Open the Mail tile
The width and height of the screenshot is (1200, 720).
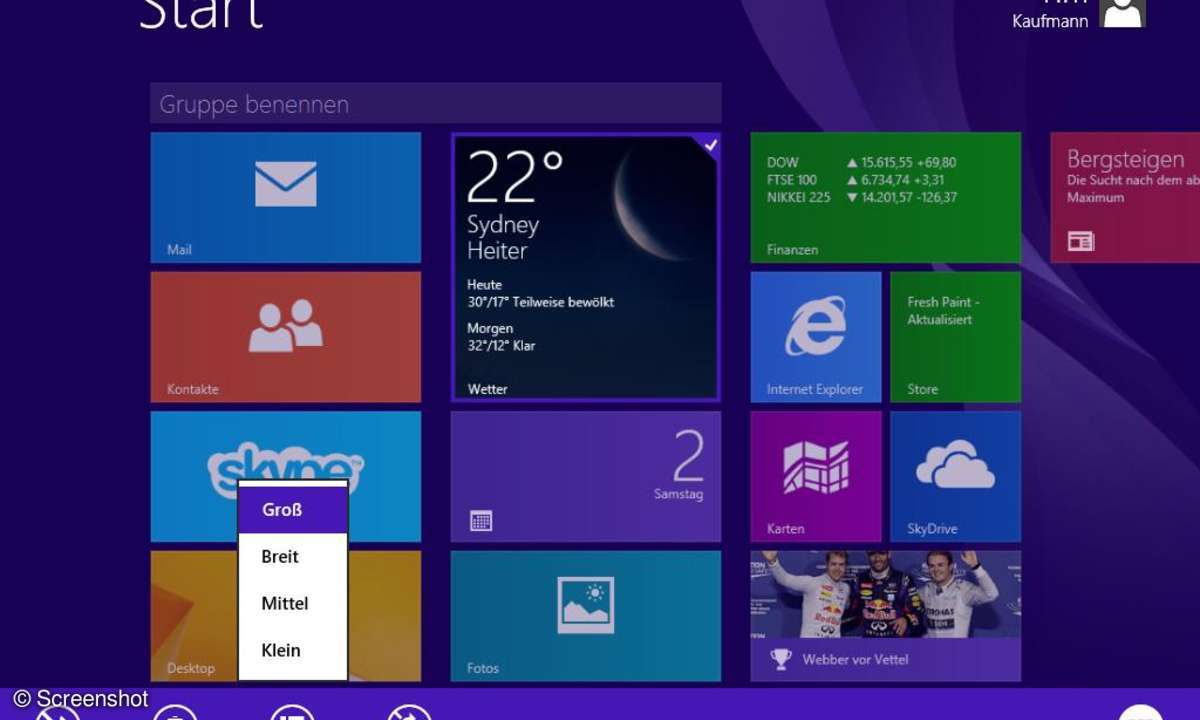(286, 197)
